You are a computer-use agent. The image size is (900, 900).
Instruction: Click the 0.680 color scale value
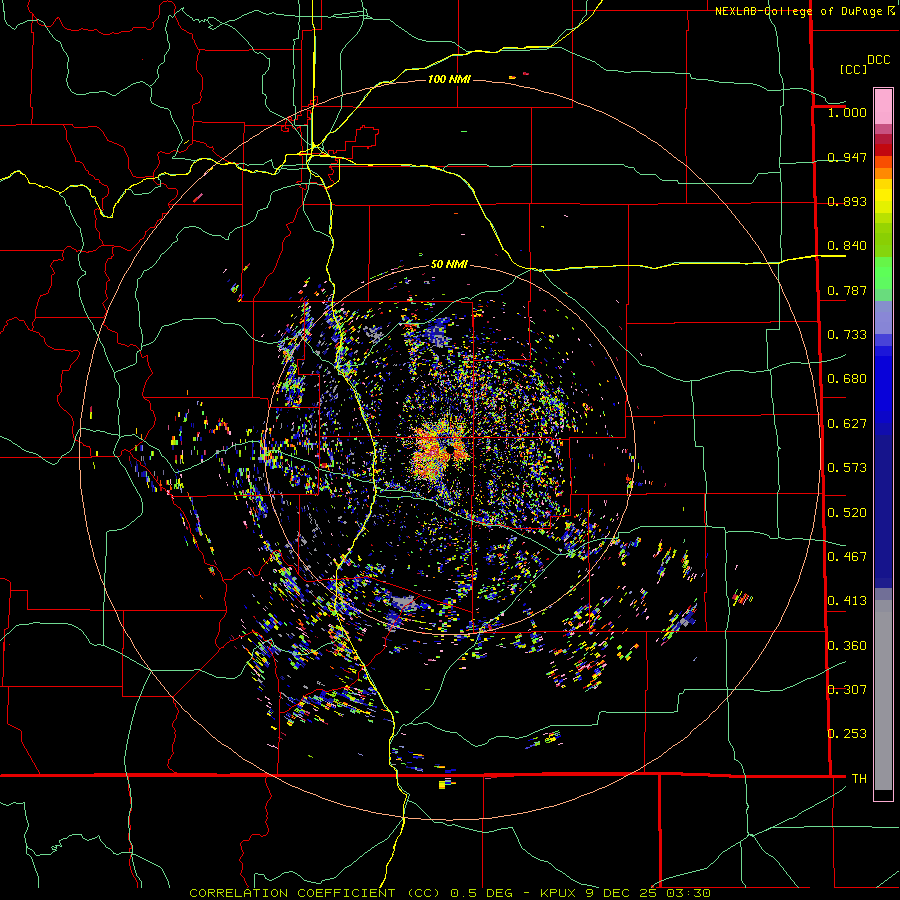point(847,379)
